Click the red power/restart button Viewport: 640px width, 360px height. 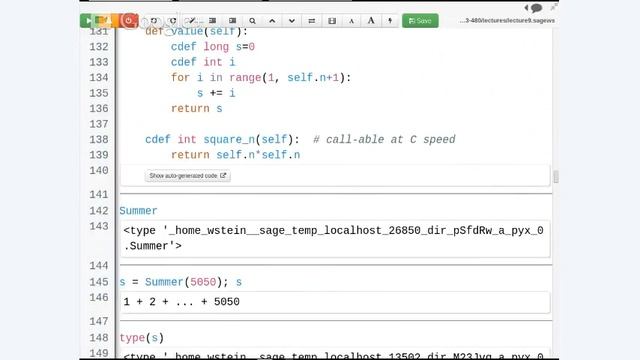coord(129,21)
